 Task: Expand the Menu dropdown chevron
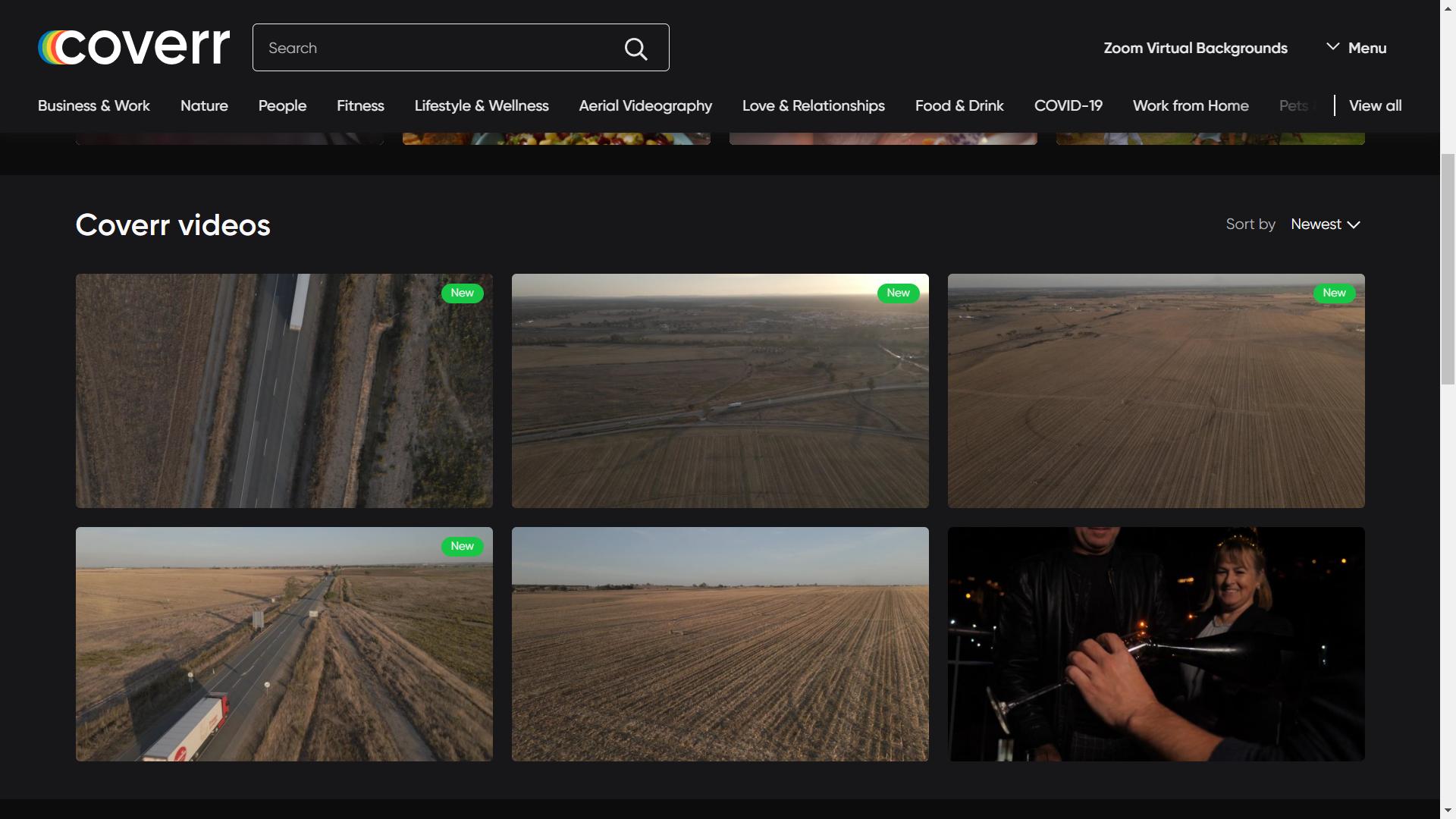1332,47
